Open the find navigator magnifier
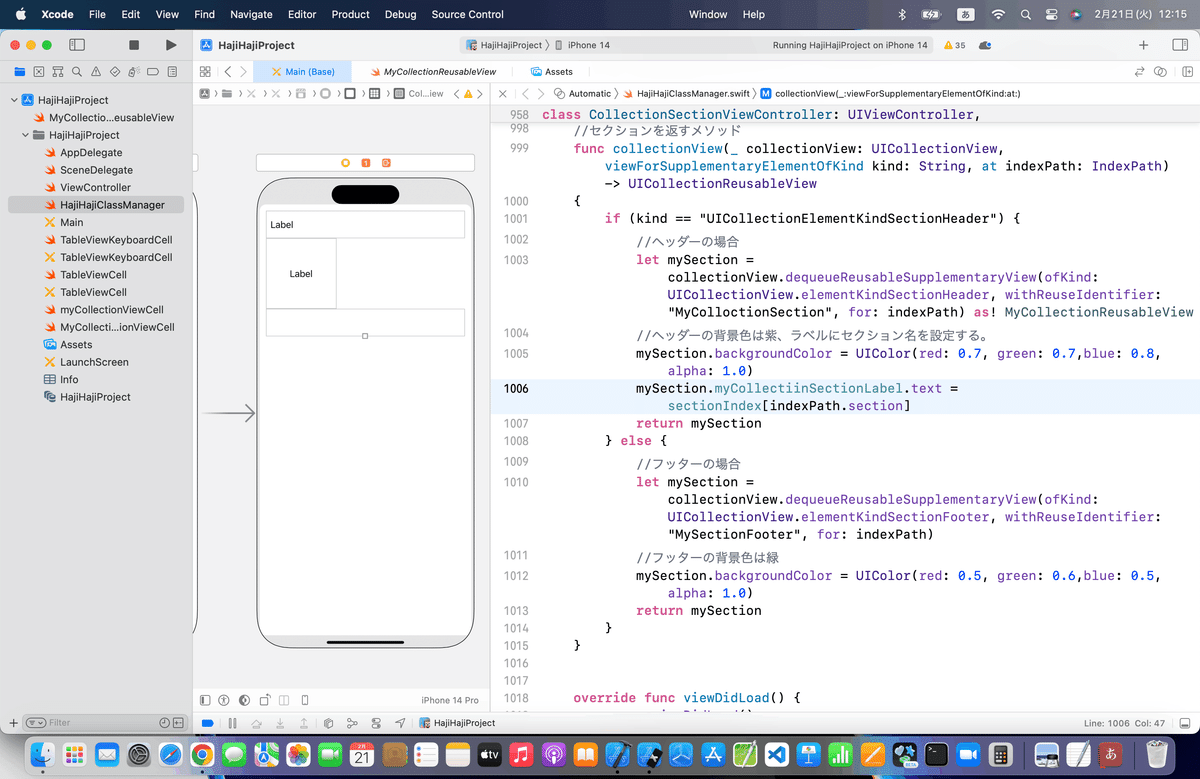This screenshot has height=779, width=1200. 76,71
